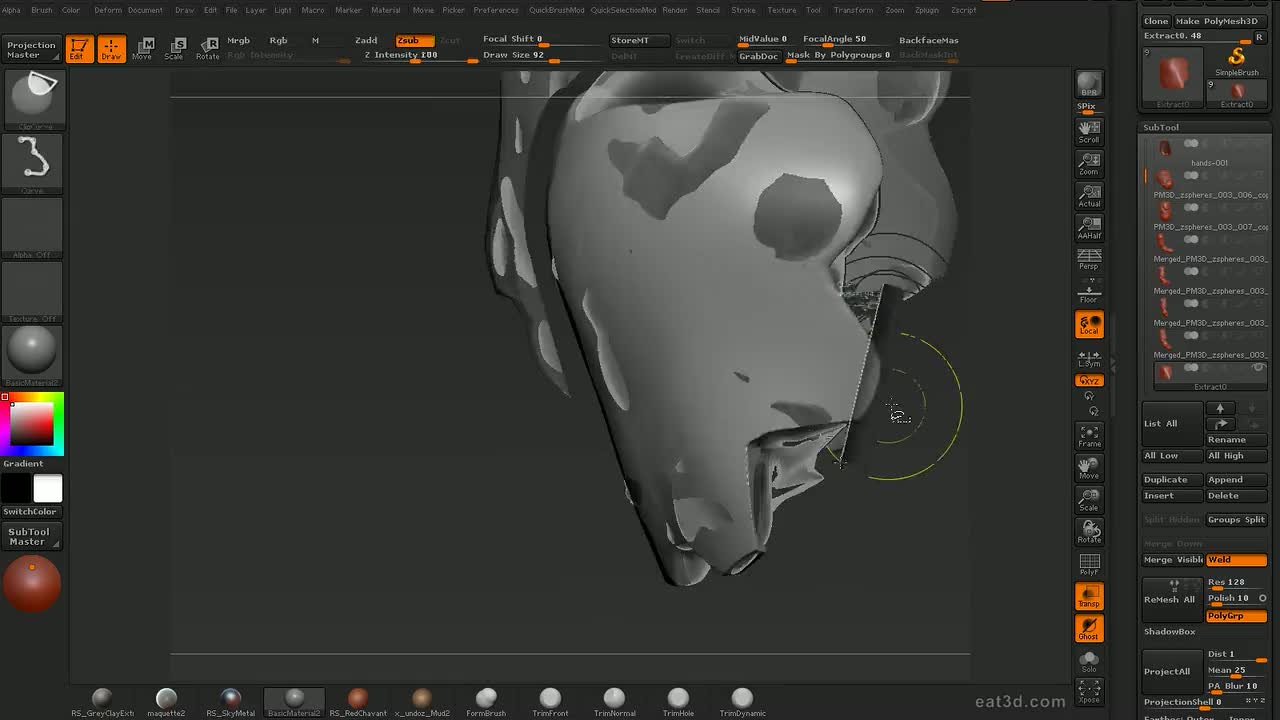Toggle Local transformations mode
The image size is (1280, 720).
(x=1089, y=325)
